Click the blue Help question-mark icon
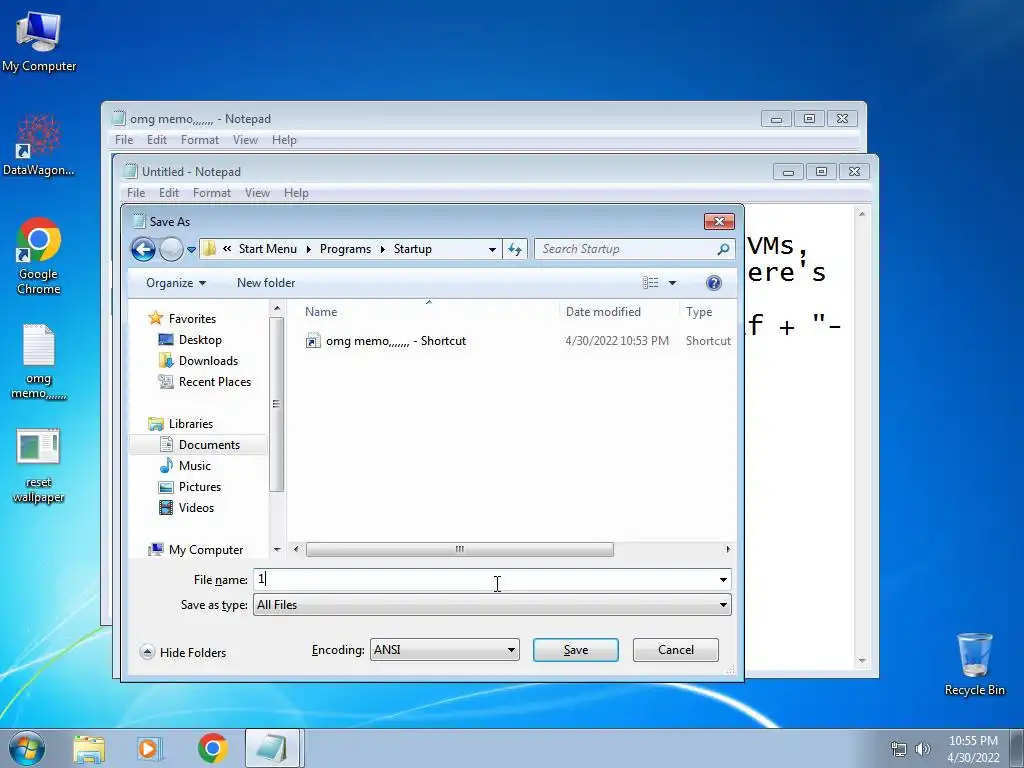 [714, 283]
